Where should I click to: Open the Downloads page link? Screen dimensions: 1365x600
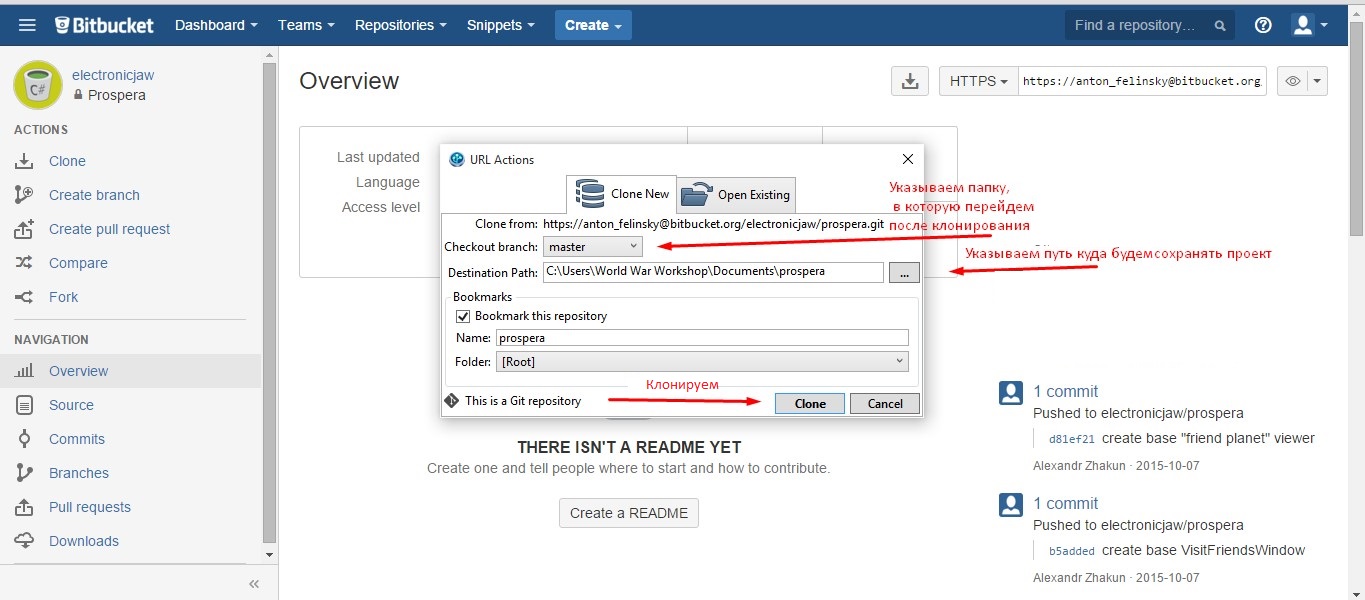[x=84, y=541]
